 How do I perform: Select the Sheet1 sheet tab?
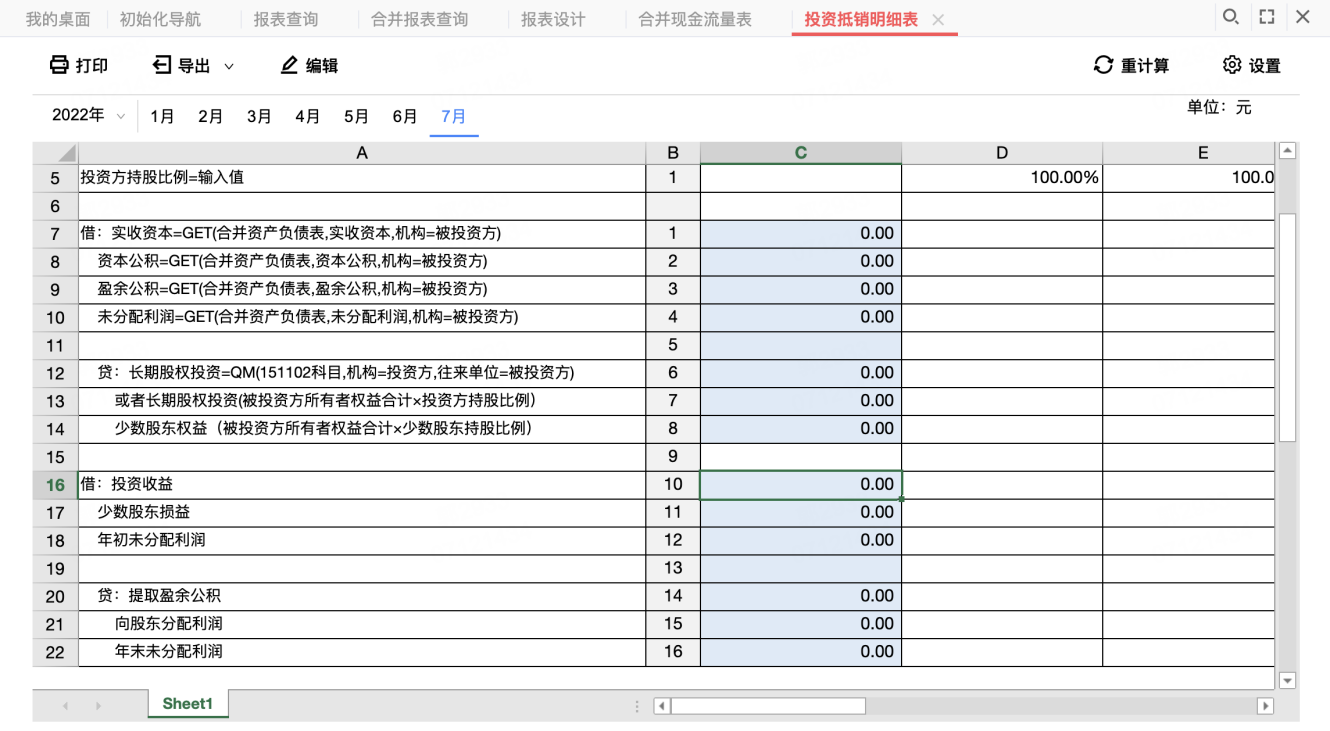(188, 704)
